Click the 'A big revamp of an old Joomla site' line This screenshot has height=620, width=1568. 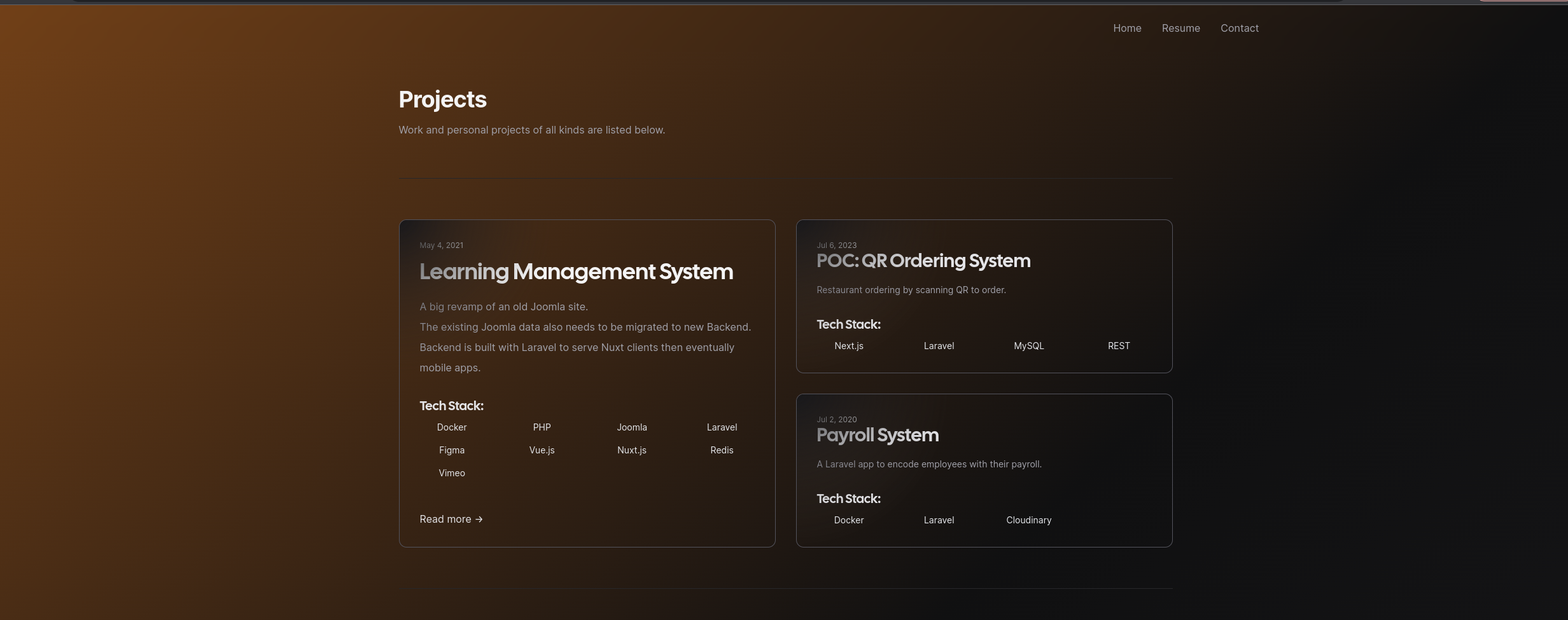coord(503,307)
